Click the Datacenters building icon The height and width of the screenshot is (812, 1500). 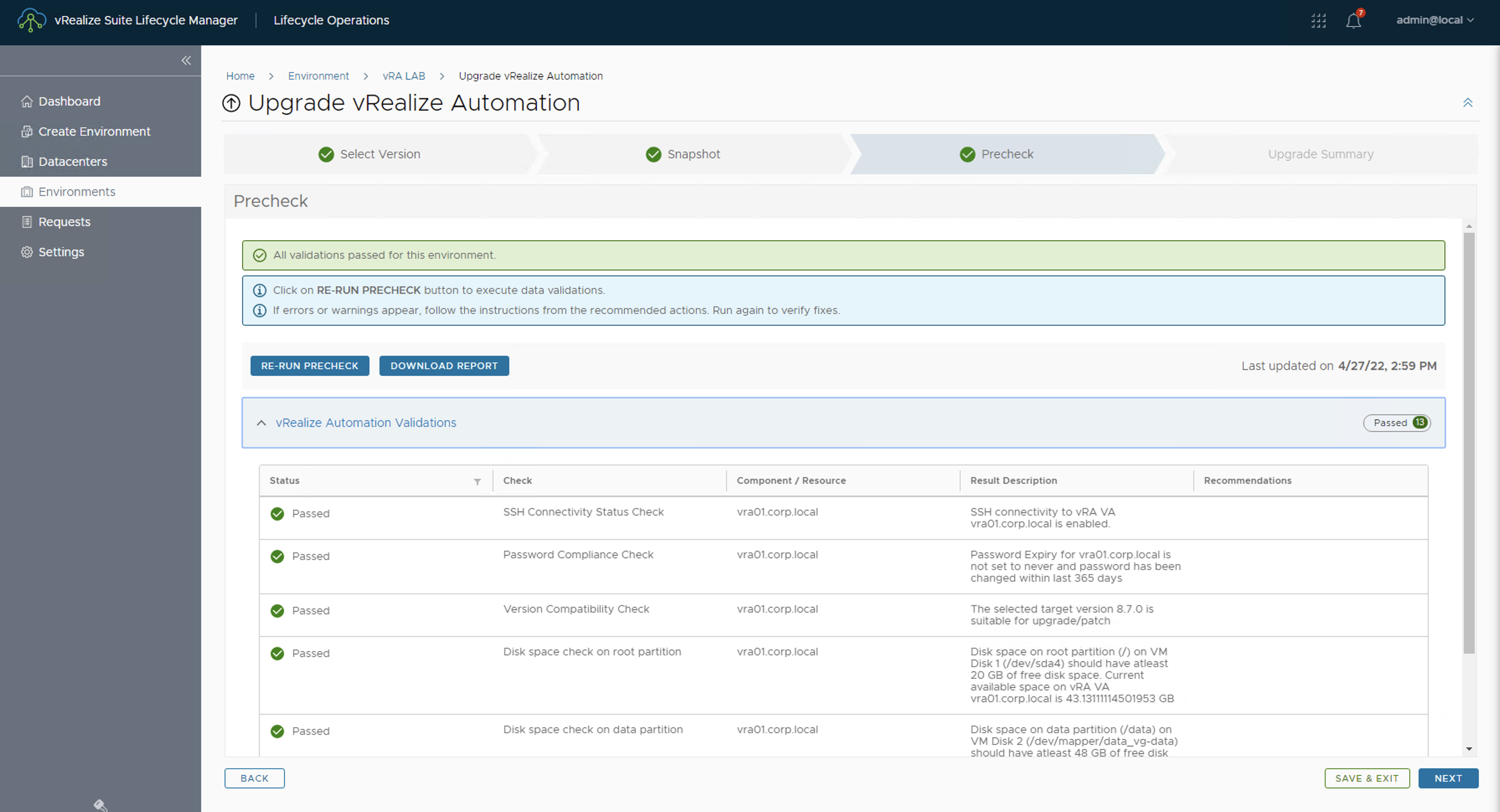coord(27,162)
